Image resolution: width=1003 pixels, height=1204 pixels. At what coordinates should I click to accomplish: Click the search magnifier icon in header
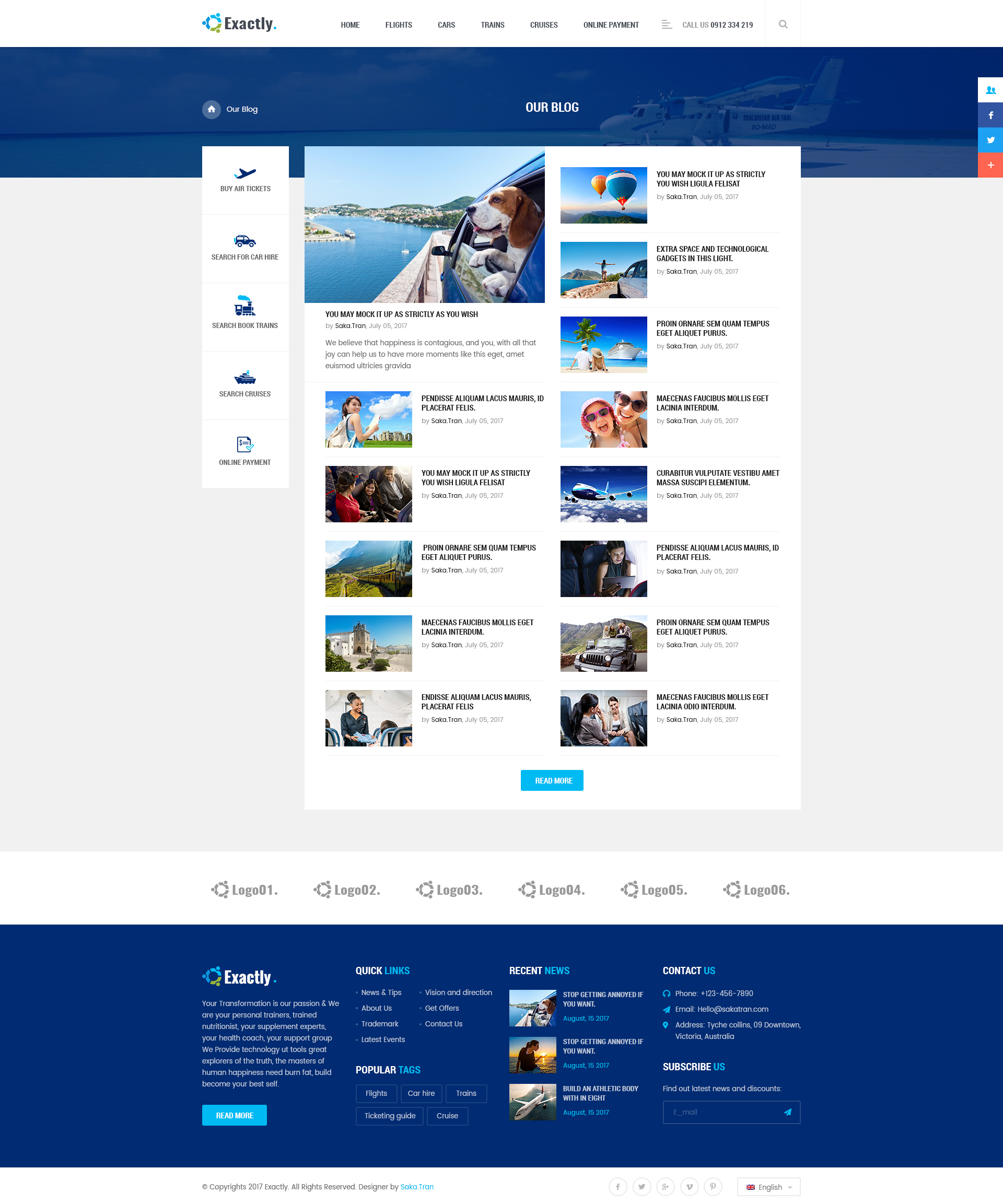click(783, 24)
